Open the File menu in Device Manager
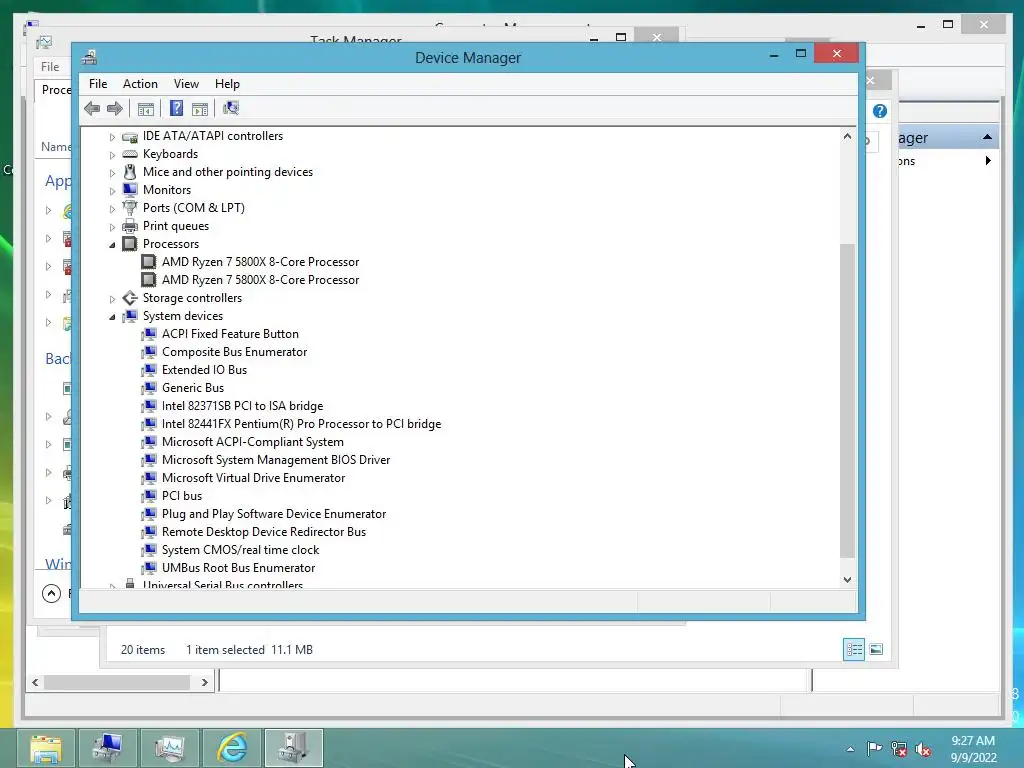1024x768 pixels. [x=98, y=84]
